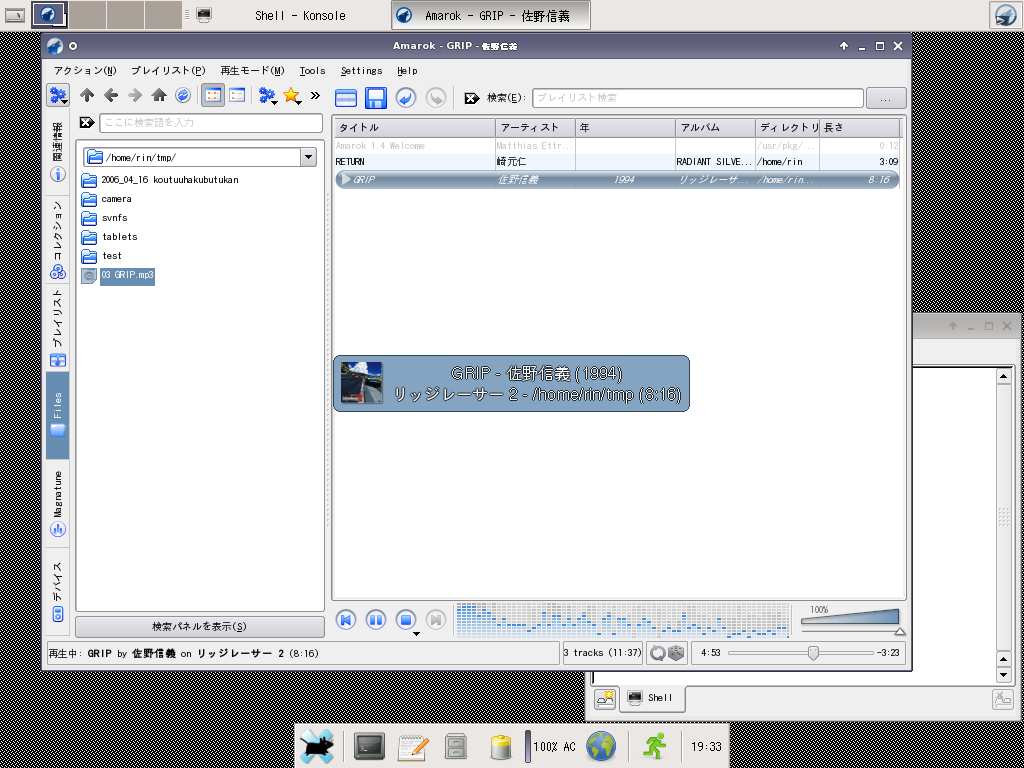Skip to the previous track

(345, 619)
